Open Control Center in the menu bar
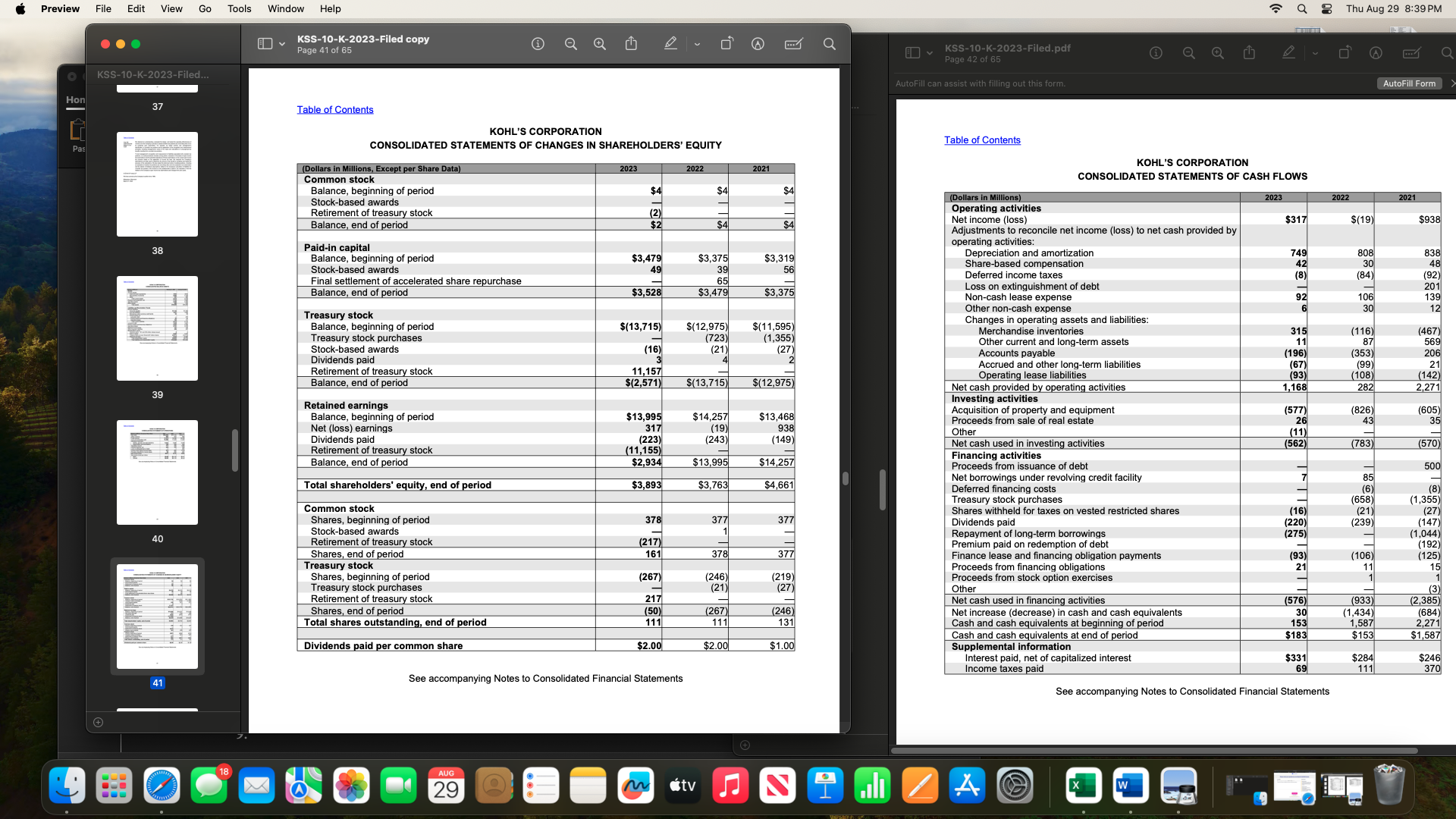The image size is (1456, 819). (x=1326, y=8)
